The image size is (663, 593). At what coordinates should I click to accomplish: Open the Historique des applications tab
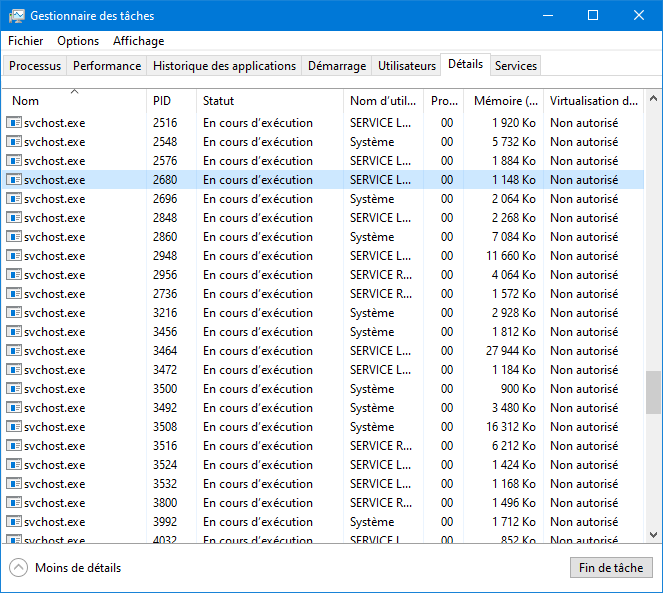(224, 66)
